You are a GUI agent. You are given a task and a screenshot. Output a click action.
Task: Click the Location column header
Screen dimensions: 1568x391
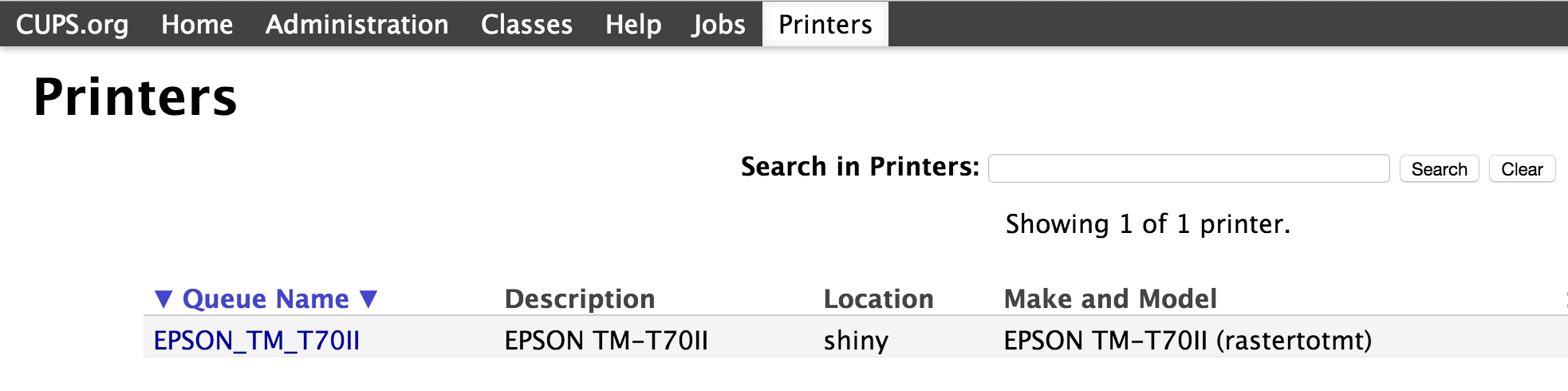(878, 299)
